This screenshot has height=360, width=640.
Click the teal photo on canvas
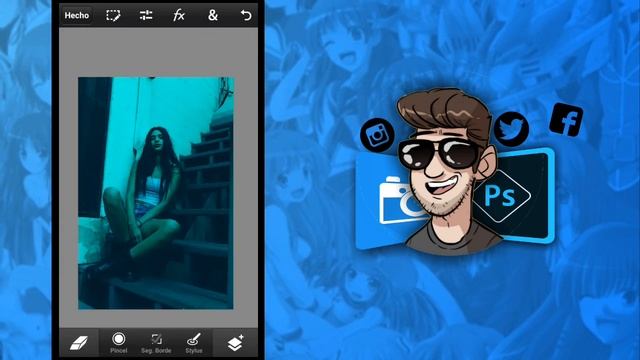click(156, 193)
